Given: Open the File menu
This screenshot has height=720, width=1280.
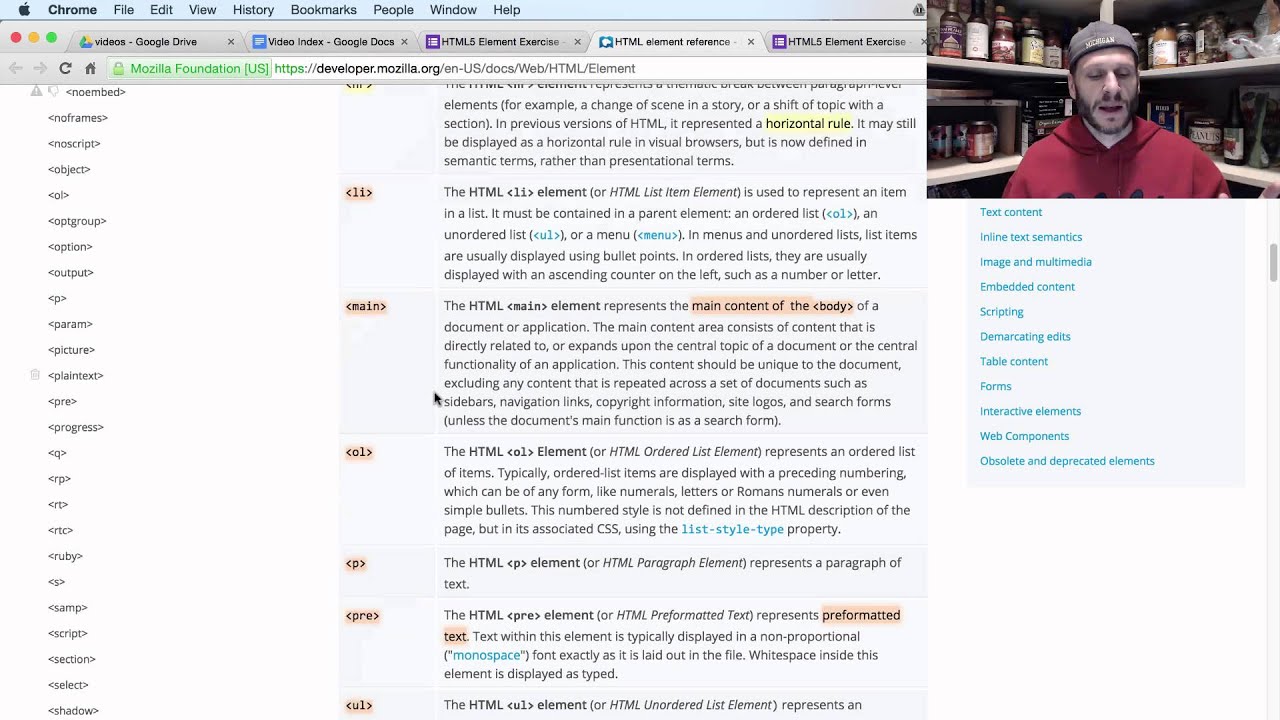Looking at the screenshot, I should point(124,10).
